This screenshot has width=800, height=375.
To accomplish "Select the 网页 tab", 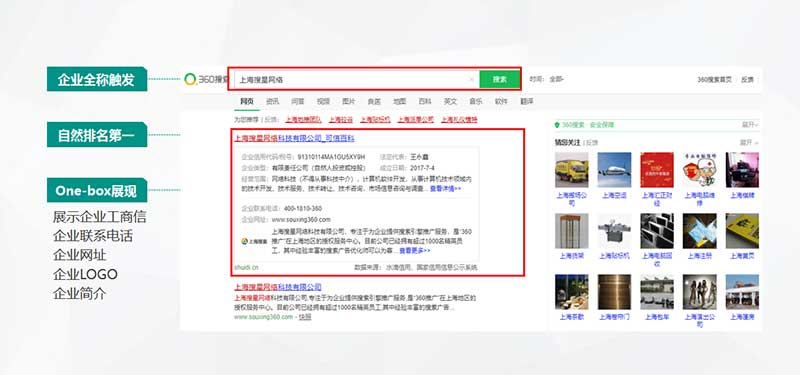I will pos(247,102).
